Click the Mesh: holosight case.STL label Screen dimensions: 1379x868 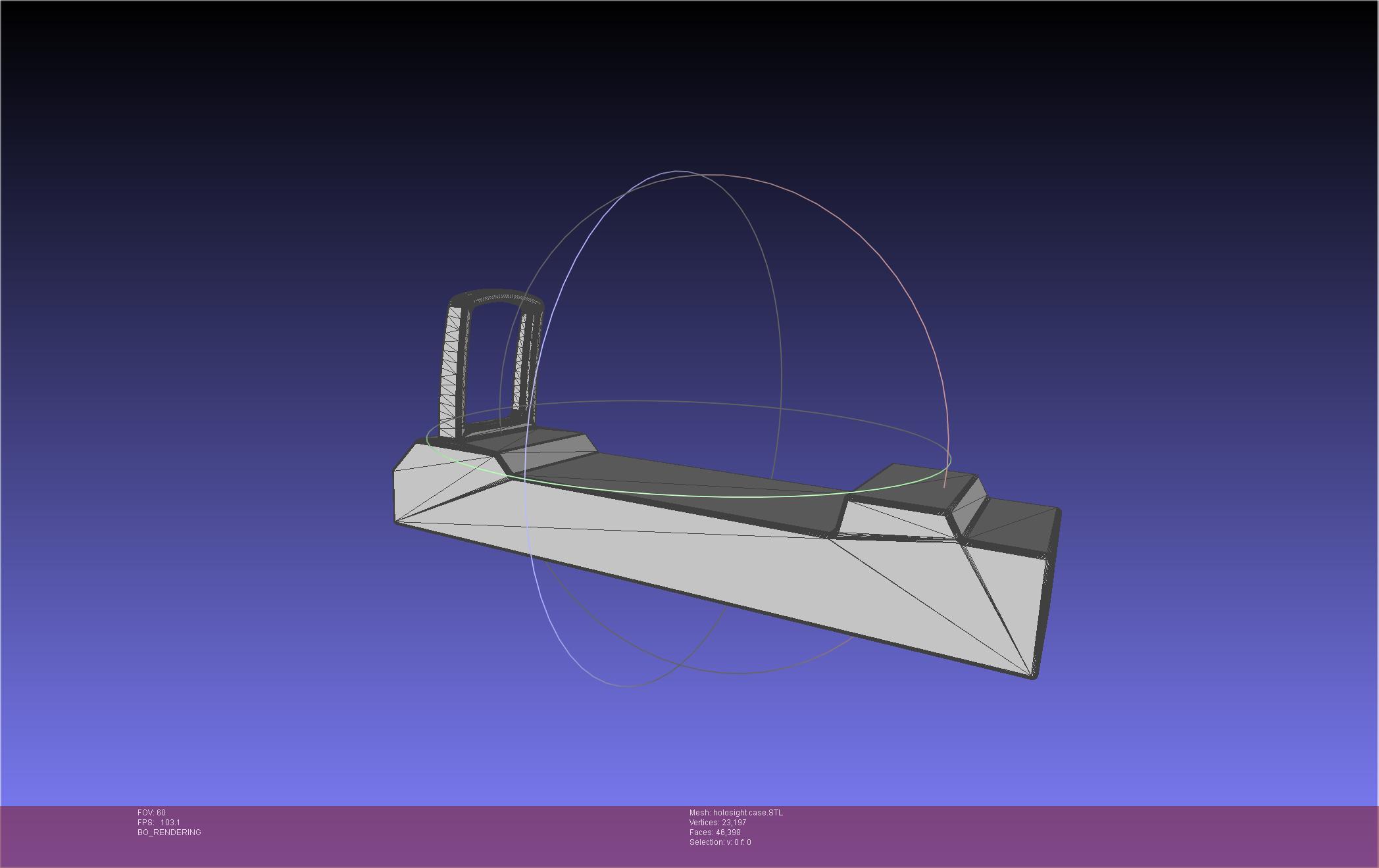point(736,813)
